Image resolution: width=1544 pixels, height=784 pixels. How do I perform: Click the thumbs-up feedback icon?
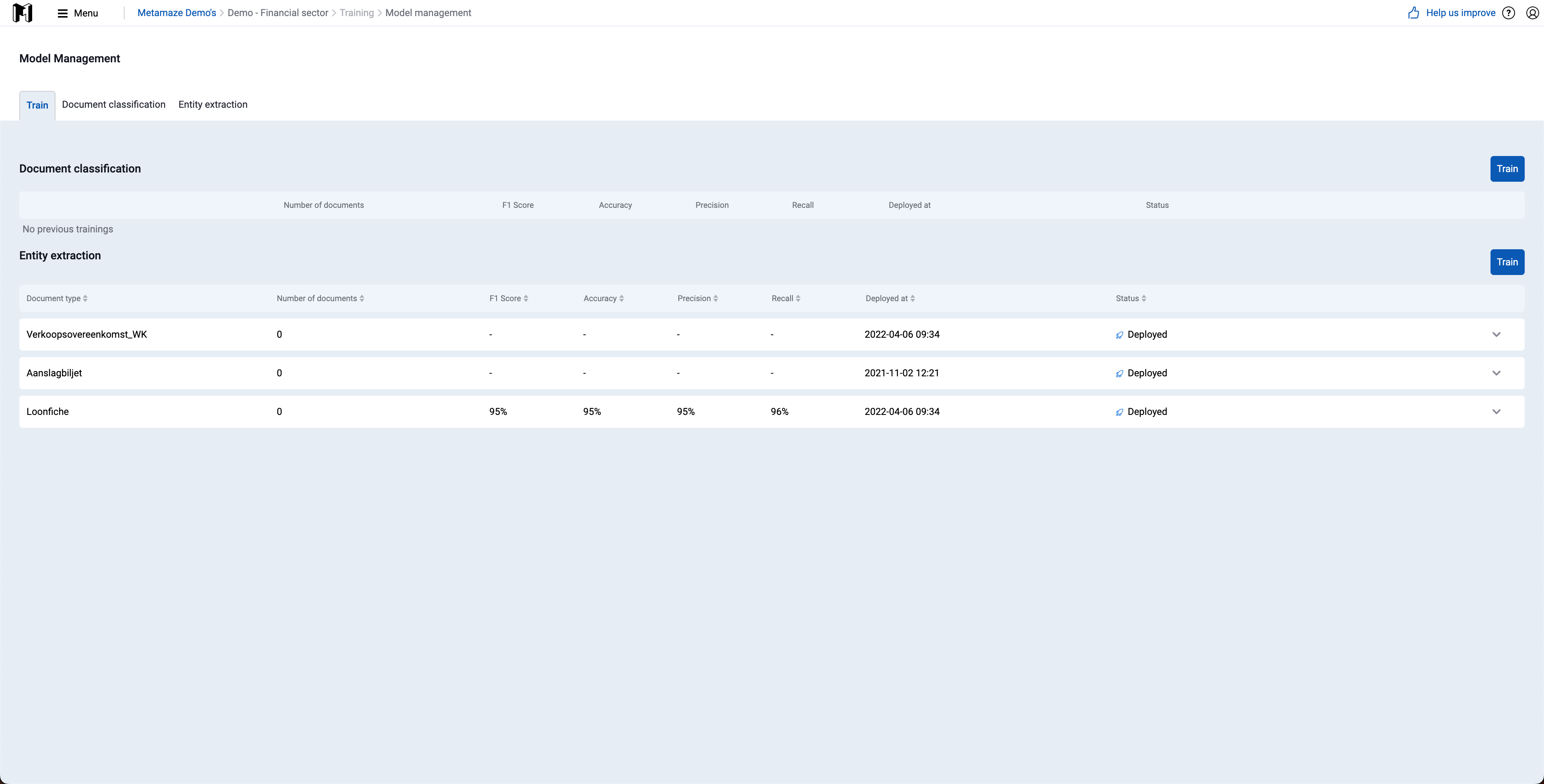click(1413, 12)
